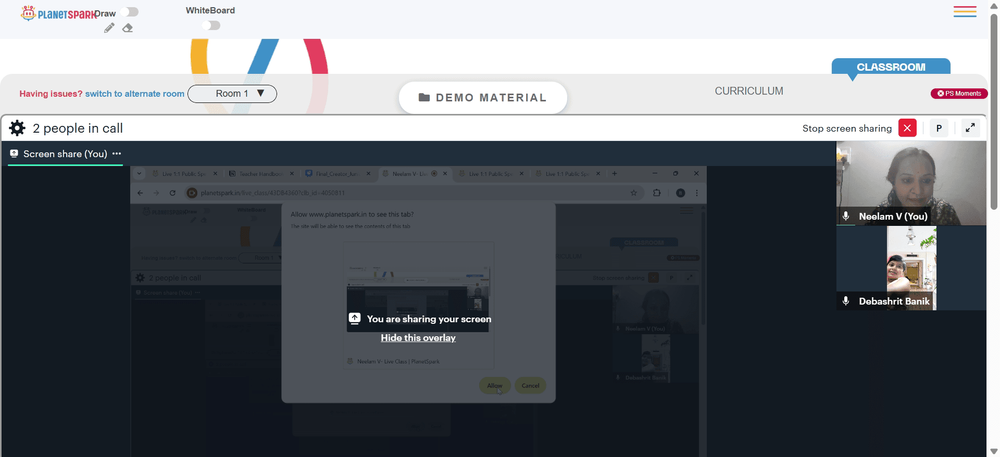Viewport: 1000px width, 457px height.
Task: Click browser back arrow in shared preview
Action: (140, 192)
